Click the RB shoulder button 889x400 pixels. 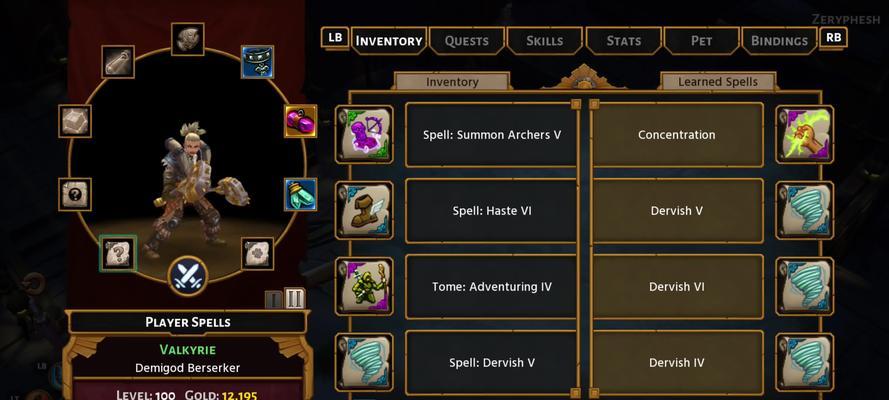tap(833, 38)
